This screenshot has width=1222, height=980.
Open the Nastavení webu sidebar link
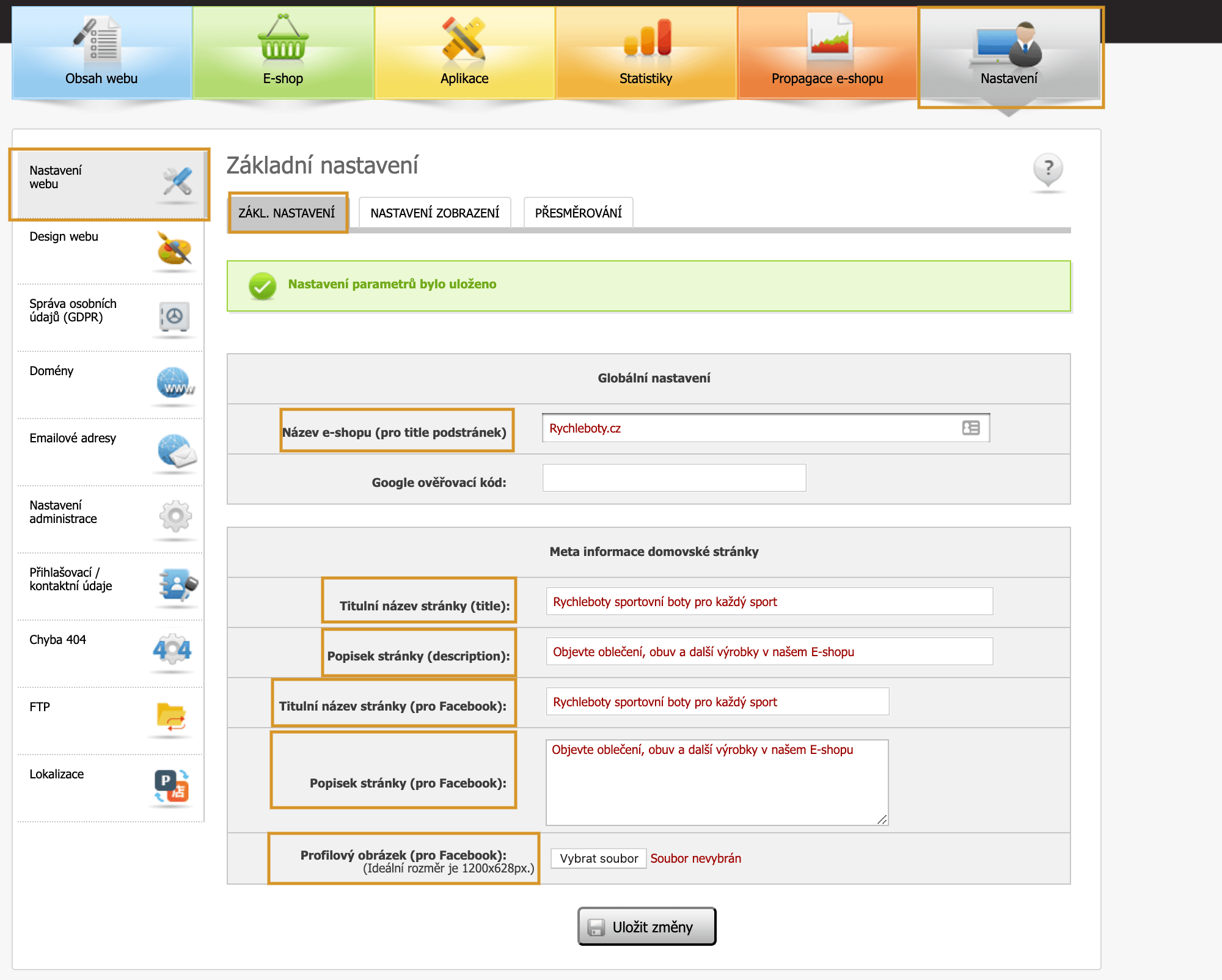click(x=55, y=177)
